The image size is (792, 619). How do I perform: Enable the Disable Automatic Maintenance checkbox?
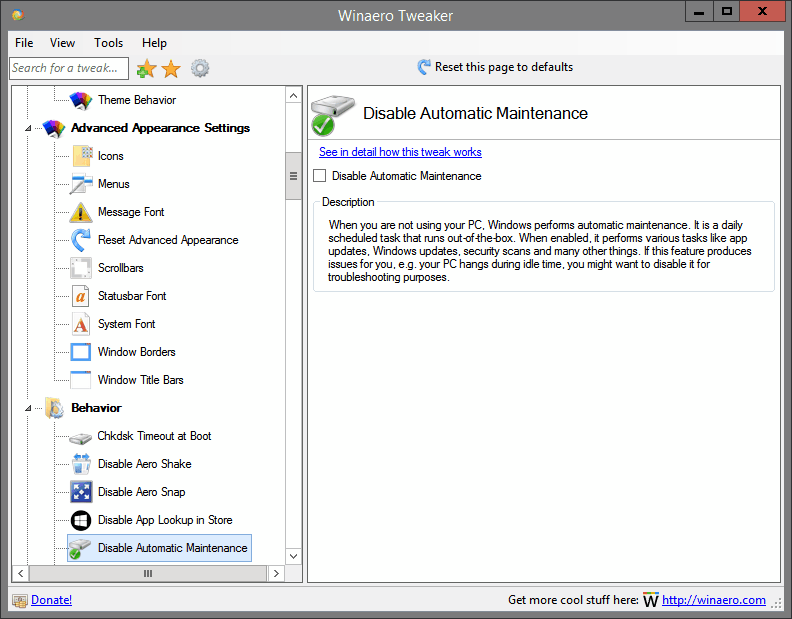(x=320, y=176)
